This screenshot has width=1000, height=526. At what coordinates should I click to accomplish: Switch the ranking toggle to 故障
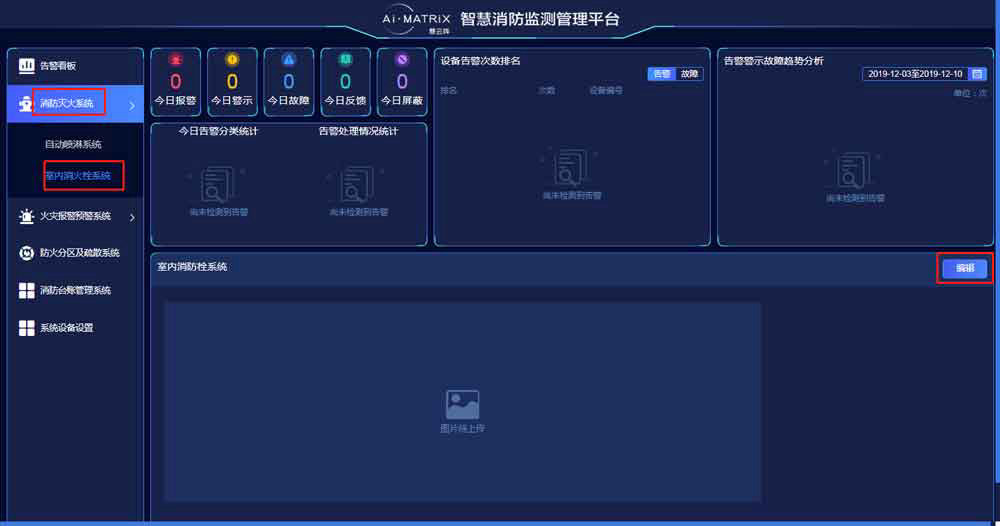(x=689, y=74)
